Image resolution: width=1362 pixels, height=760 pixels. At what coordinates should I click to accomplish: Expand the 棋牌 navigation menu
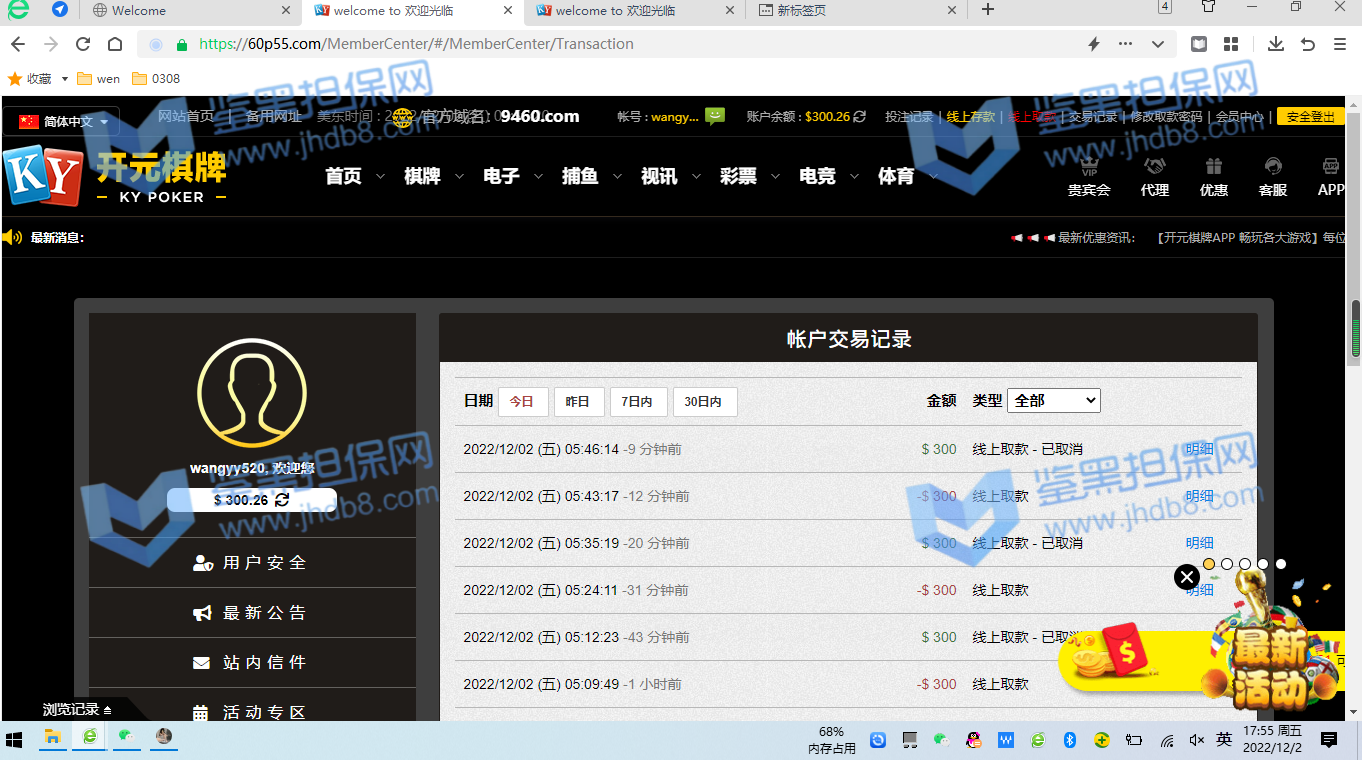[x=433, y=176]
